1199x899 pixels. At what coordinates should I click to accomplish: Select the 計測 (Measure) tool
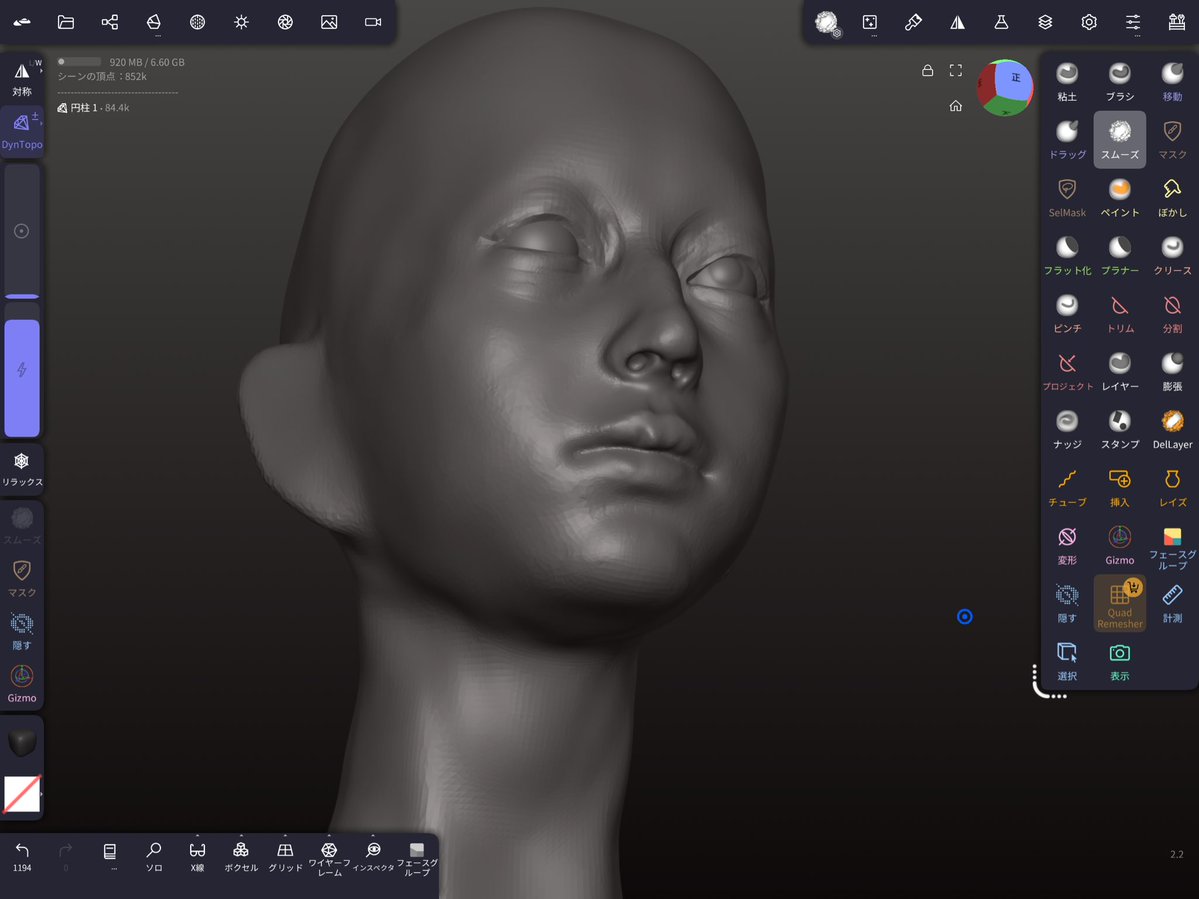coord(1172,604)
